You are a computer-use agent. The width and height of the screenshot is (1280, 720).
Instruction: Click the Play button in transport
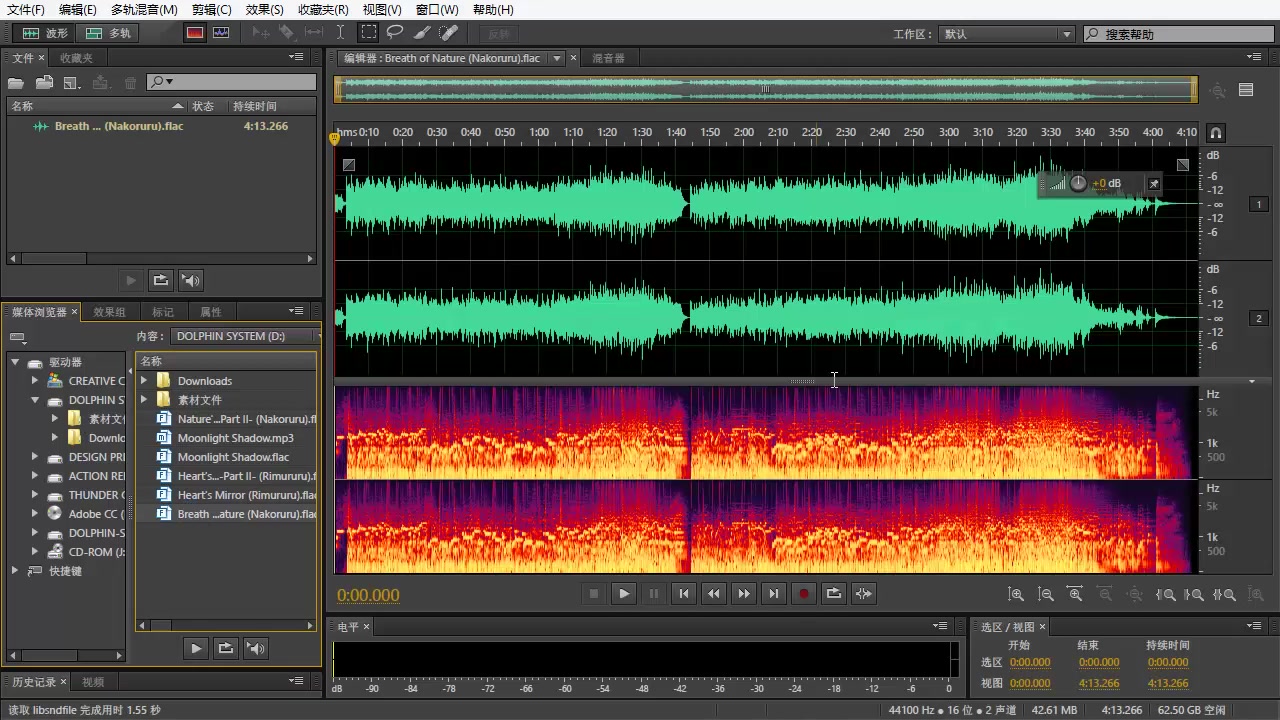click(624, 593)
